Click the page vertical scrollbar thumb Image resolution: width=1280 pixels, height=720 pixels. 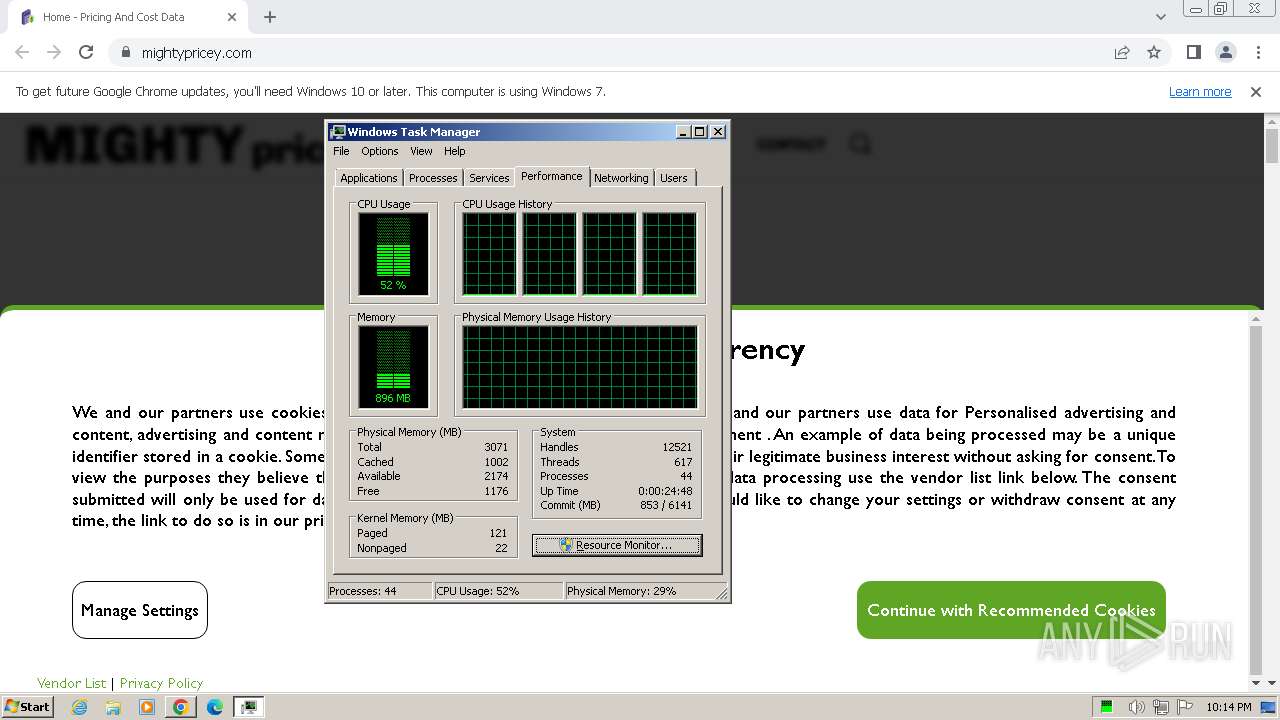[x=1272, y=146]
